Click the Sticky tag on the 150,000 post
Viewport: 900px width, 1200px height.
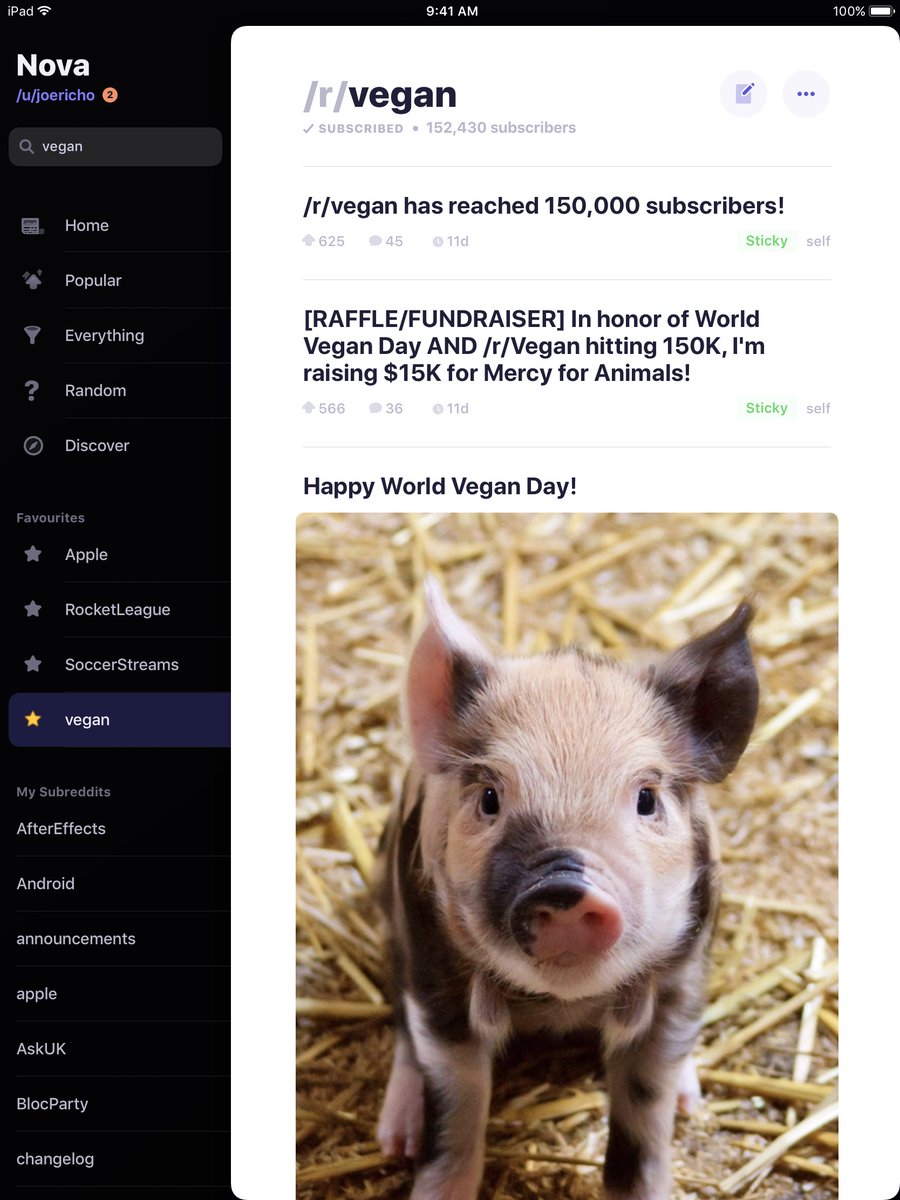pos(767,241)
